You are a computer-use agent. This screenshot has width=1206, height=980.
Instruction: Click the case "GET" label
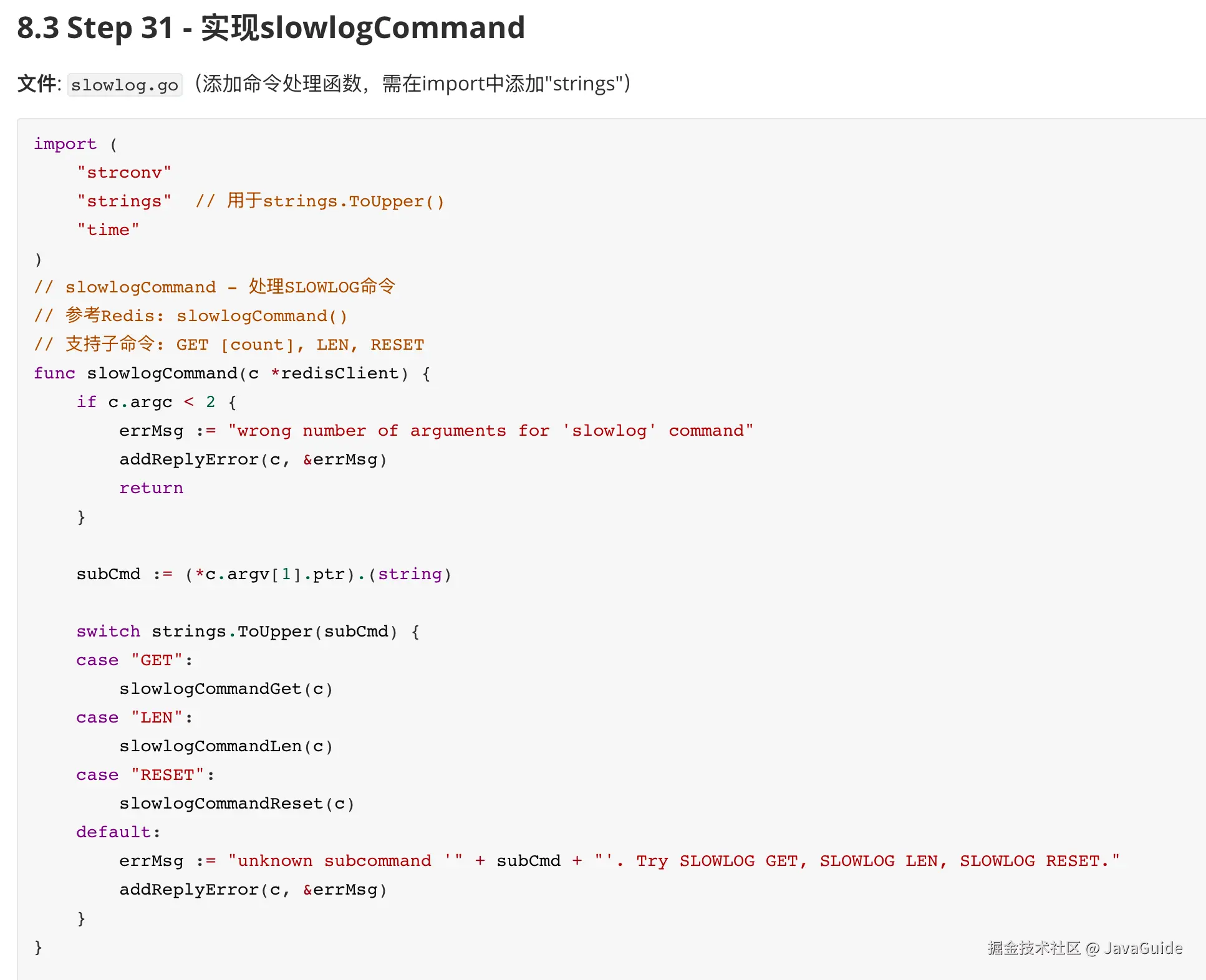point(134,660)
